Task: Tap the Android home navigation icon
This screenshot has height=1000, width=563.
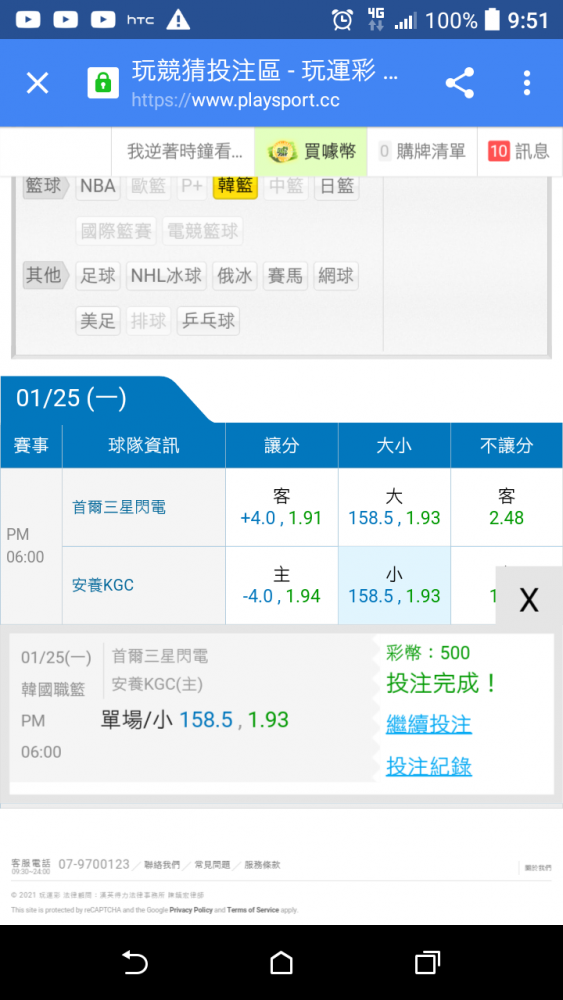Action: (x=281, y=962)
